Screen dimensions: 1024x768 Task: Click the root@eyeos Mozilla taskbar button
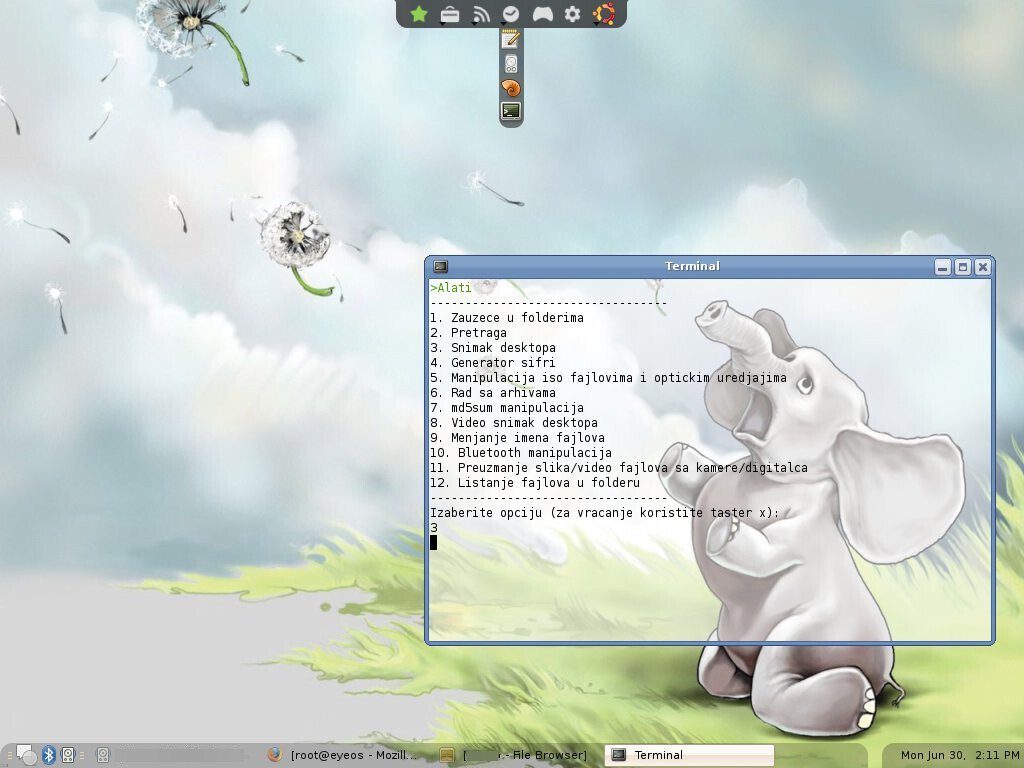[x=345, y=755]
